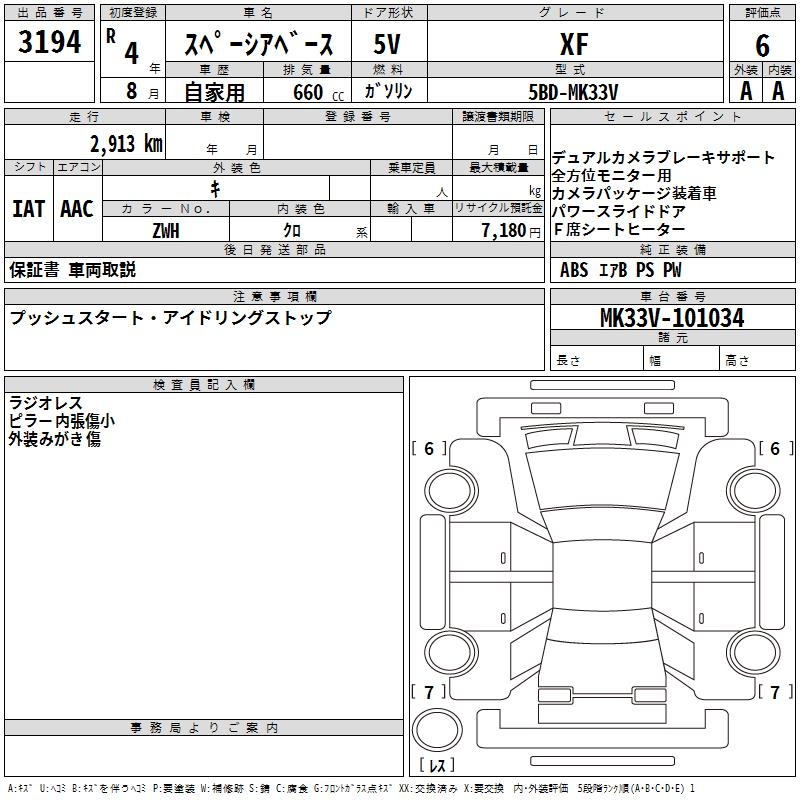Click the damage code legend at bottom
800x800 pixels.
(x=351, y=788)
